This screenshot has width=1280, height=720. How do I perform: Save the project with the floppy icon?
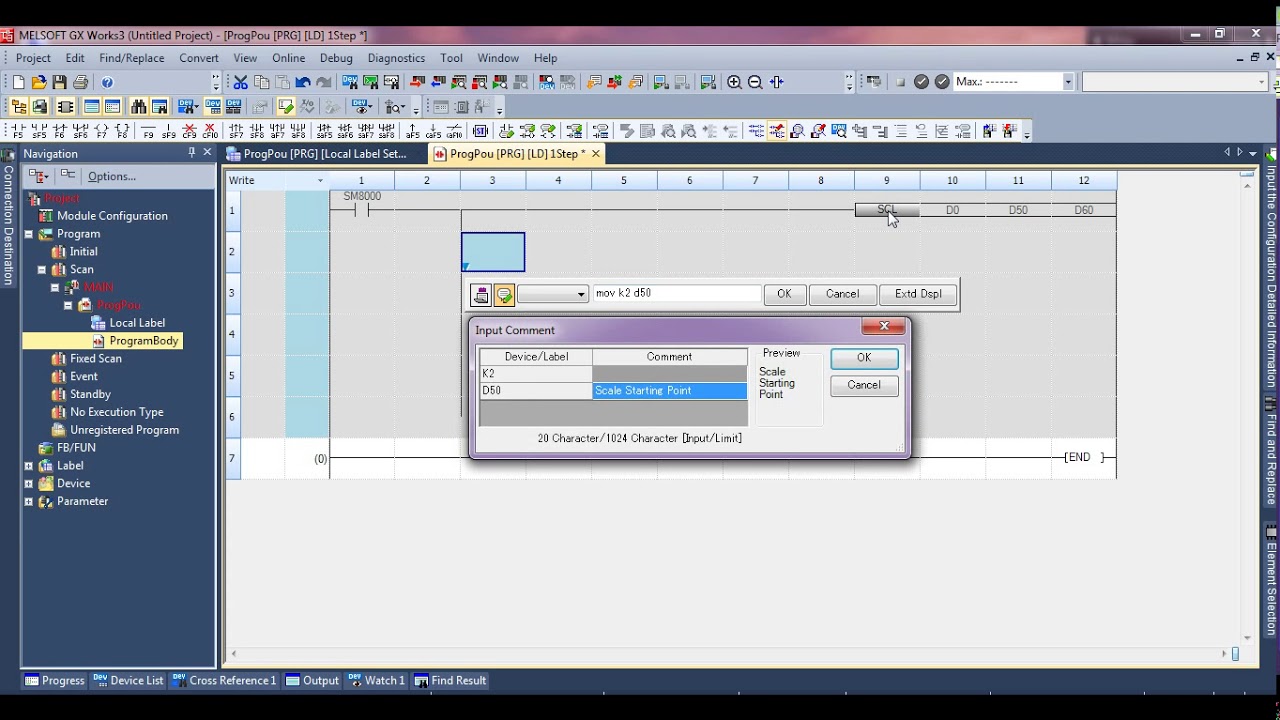[60, 82]
